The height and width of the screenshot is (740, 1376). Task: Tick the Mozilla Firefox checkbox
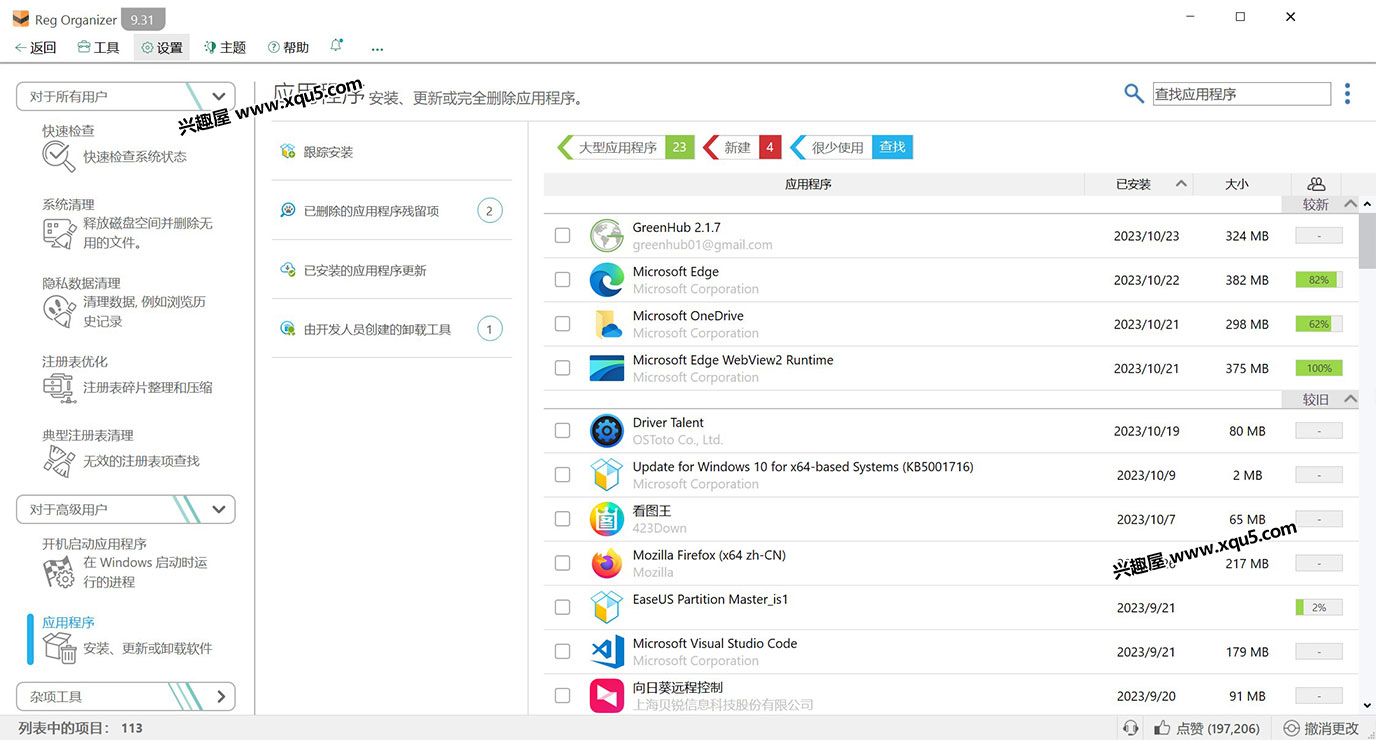coord(562,563)
